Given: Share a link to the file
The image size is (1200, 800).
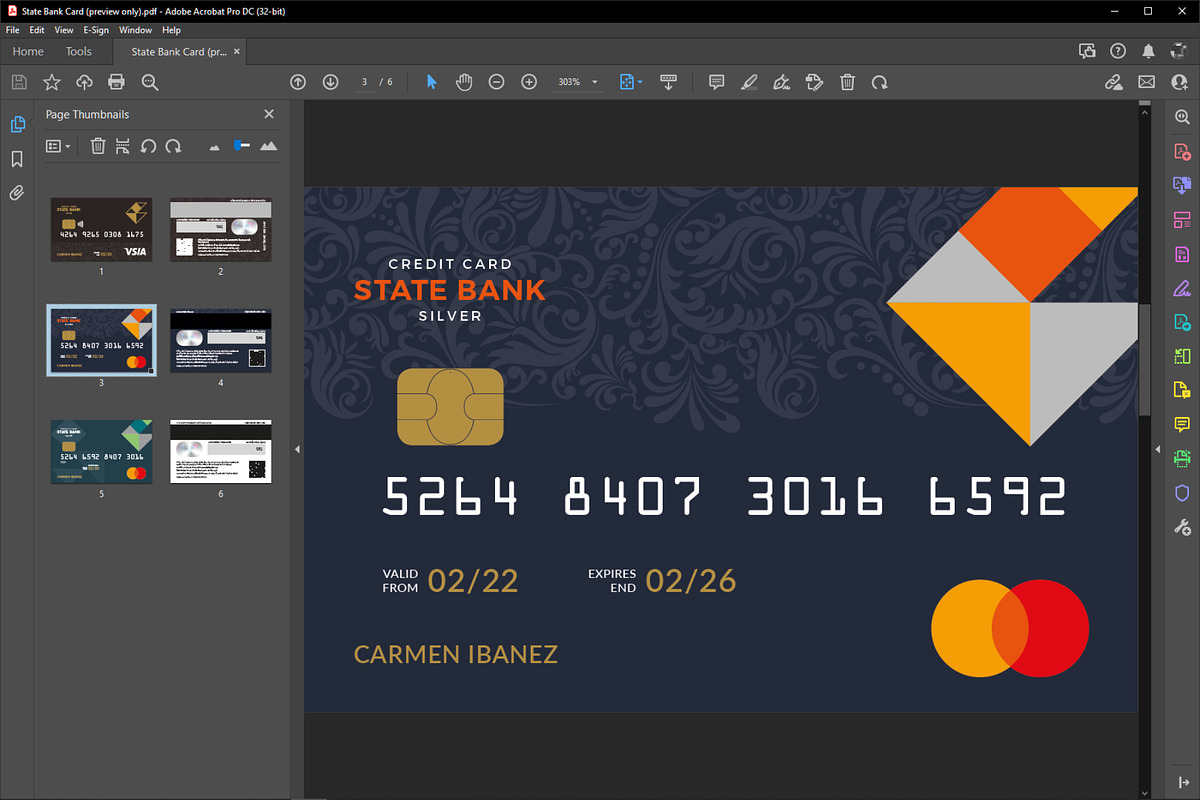Looking at the screenshot, I should 1114,82.
